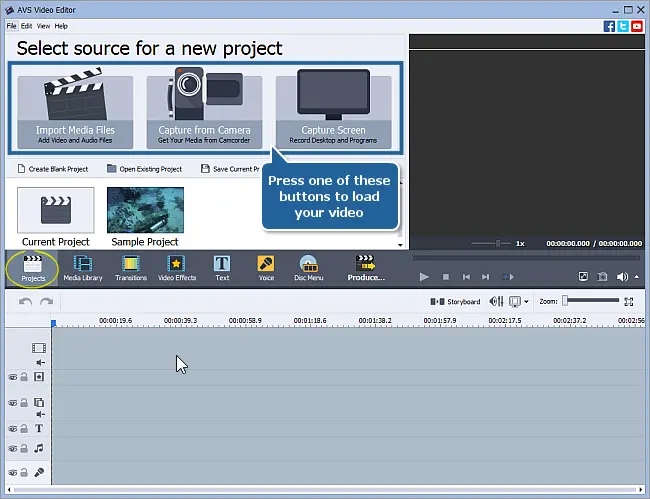Lock the voice recording track
The height and width of the screenshot is (499, 650).
tap(25, 472)
